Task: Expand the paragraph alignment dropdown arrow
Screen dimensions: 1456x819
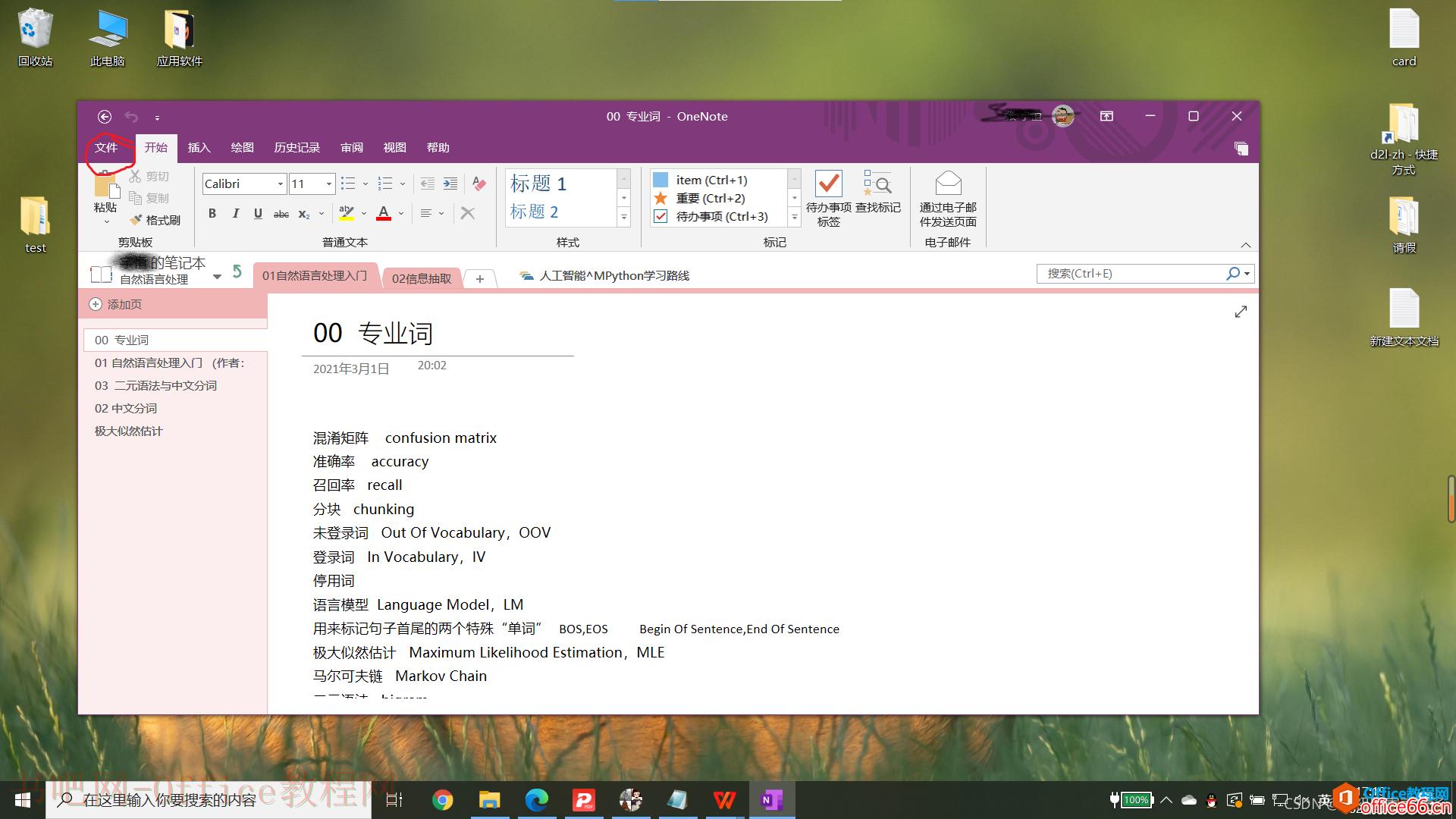Action: (441, 214)
